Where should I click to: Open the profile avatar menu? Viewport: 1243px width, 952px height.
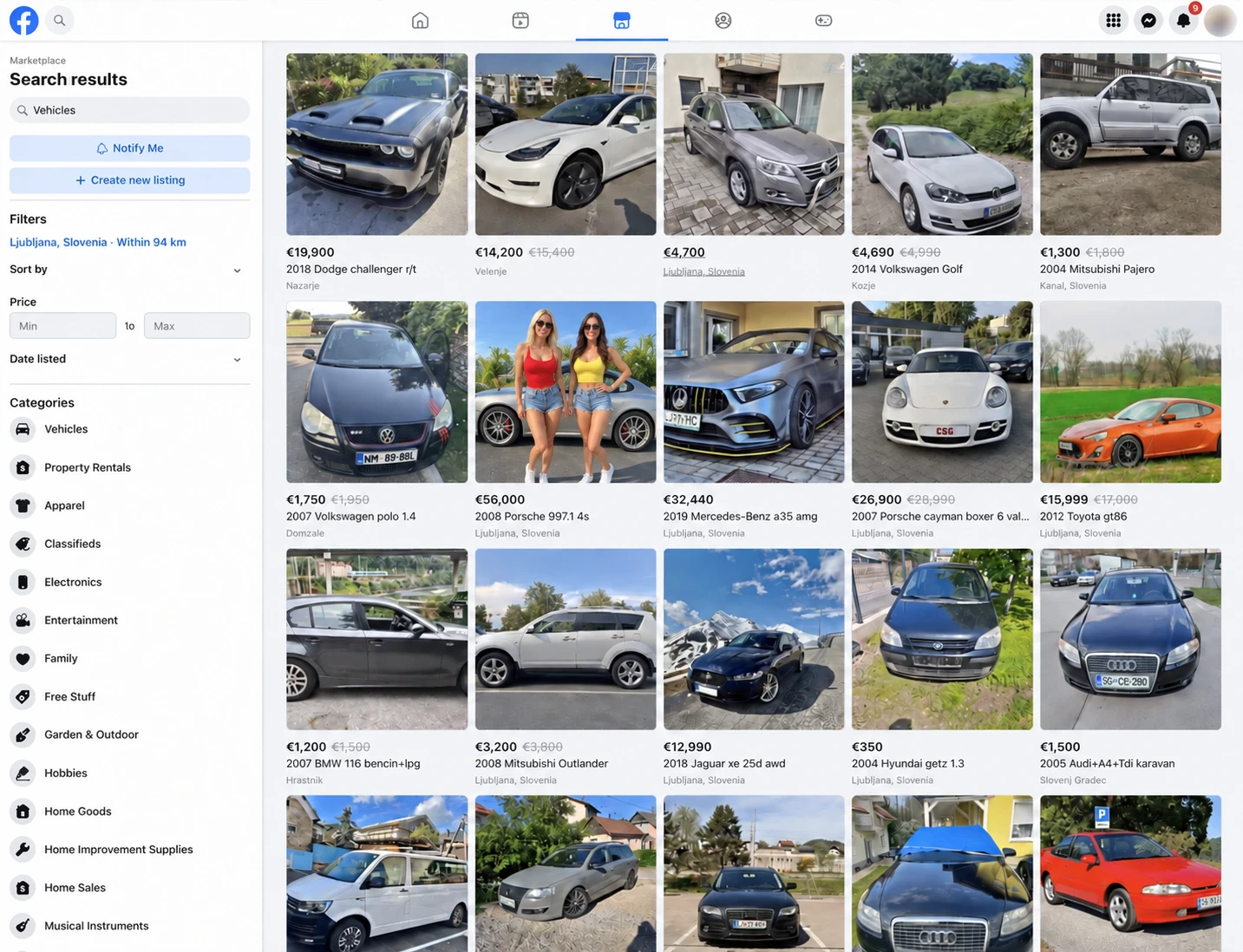click(1220, 20)
